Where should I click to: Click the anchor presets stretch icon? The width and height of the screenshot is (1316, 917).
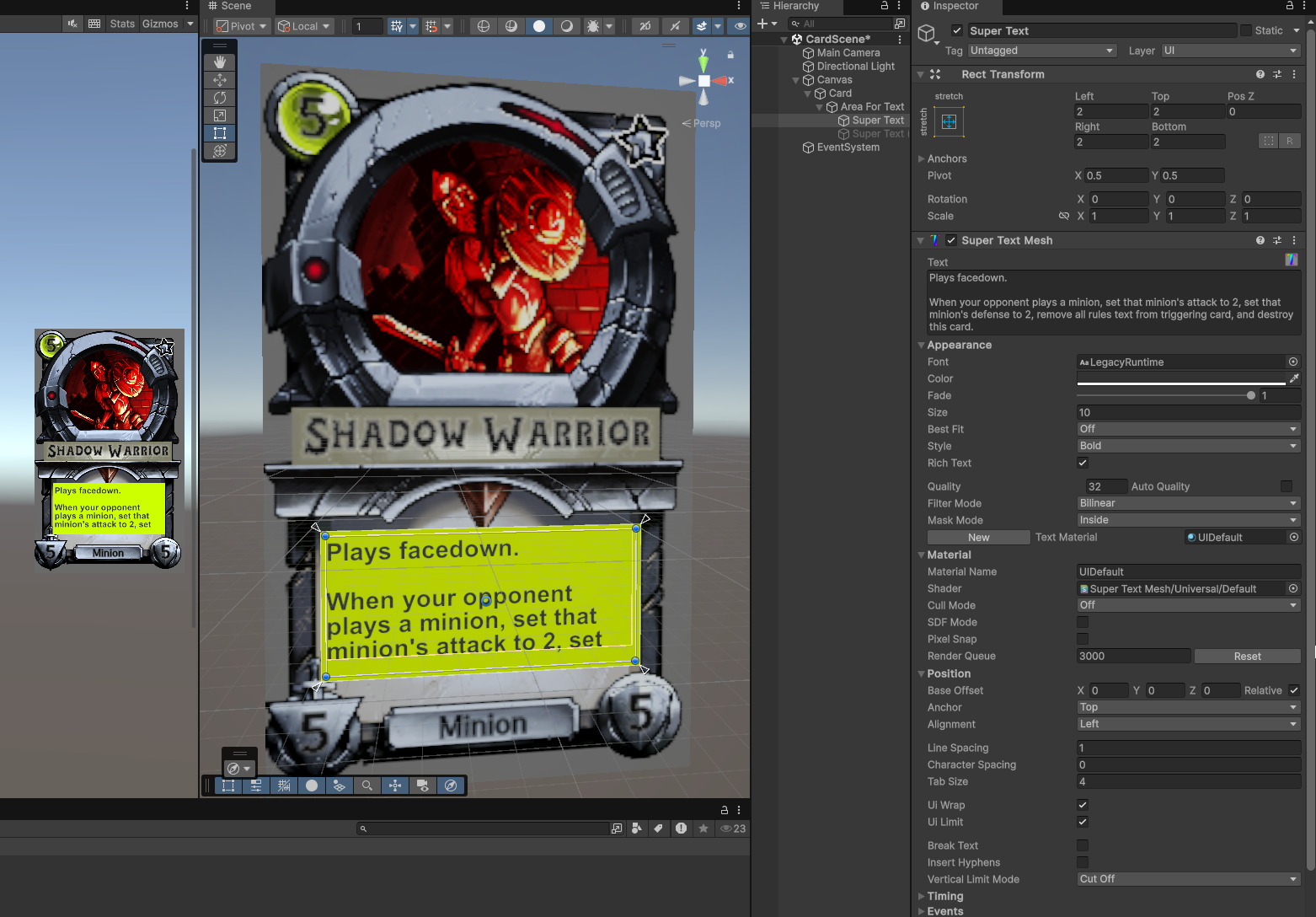949,122
